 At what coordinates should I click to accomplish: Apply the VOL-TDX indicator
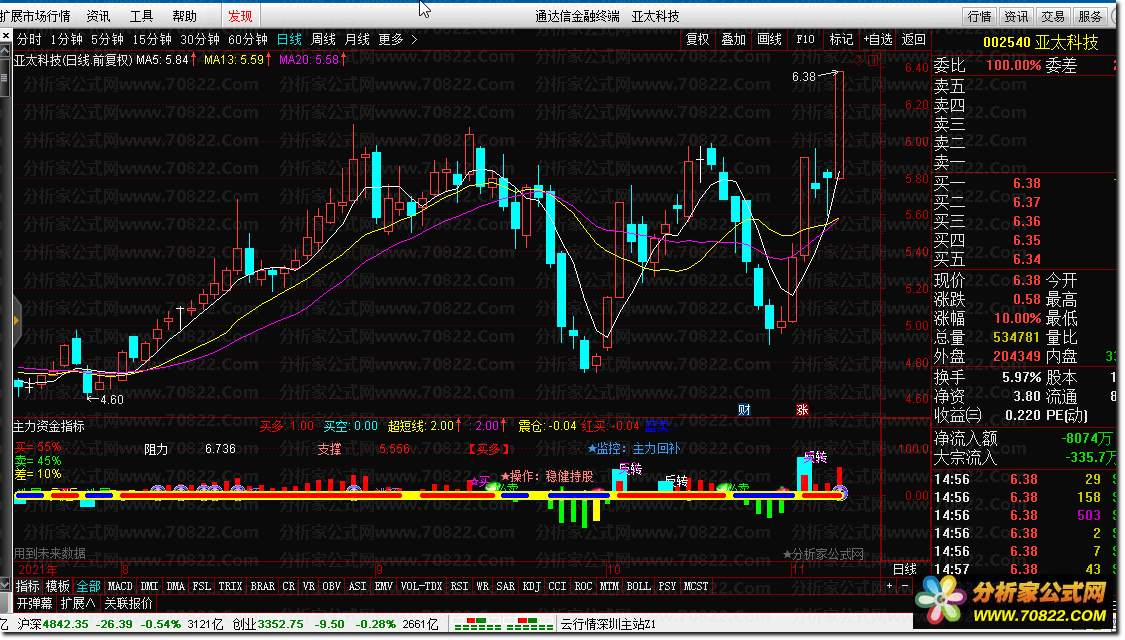[421, 586]
